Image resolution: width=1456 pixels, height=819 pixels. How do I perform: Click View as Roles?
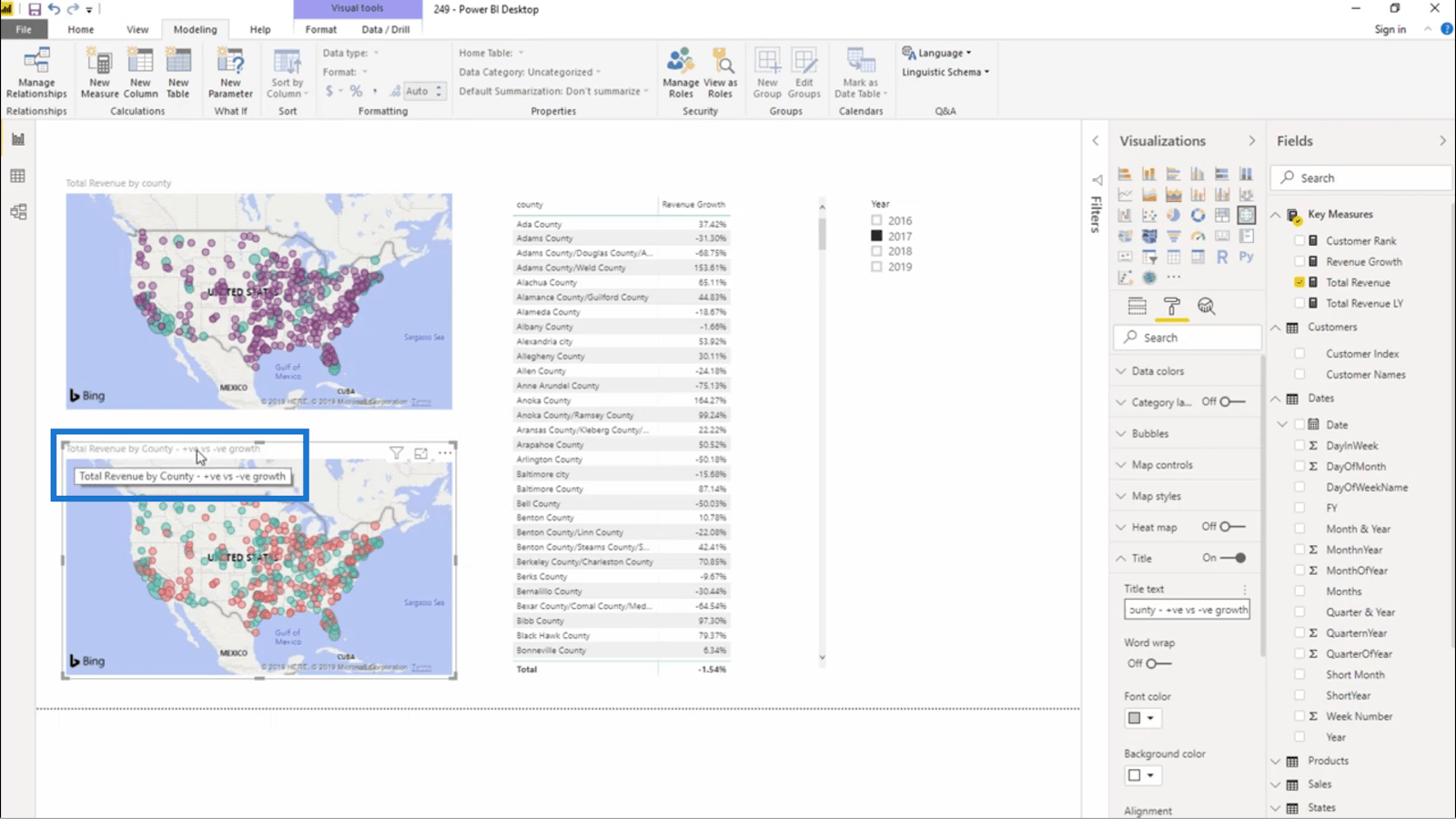point(720,73)
